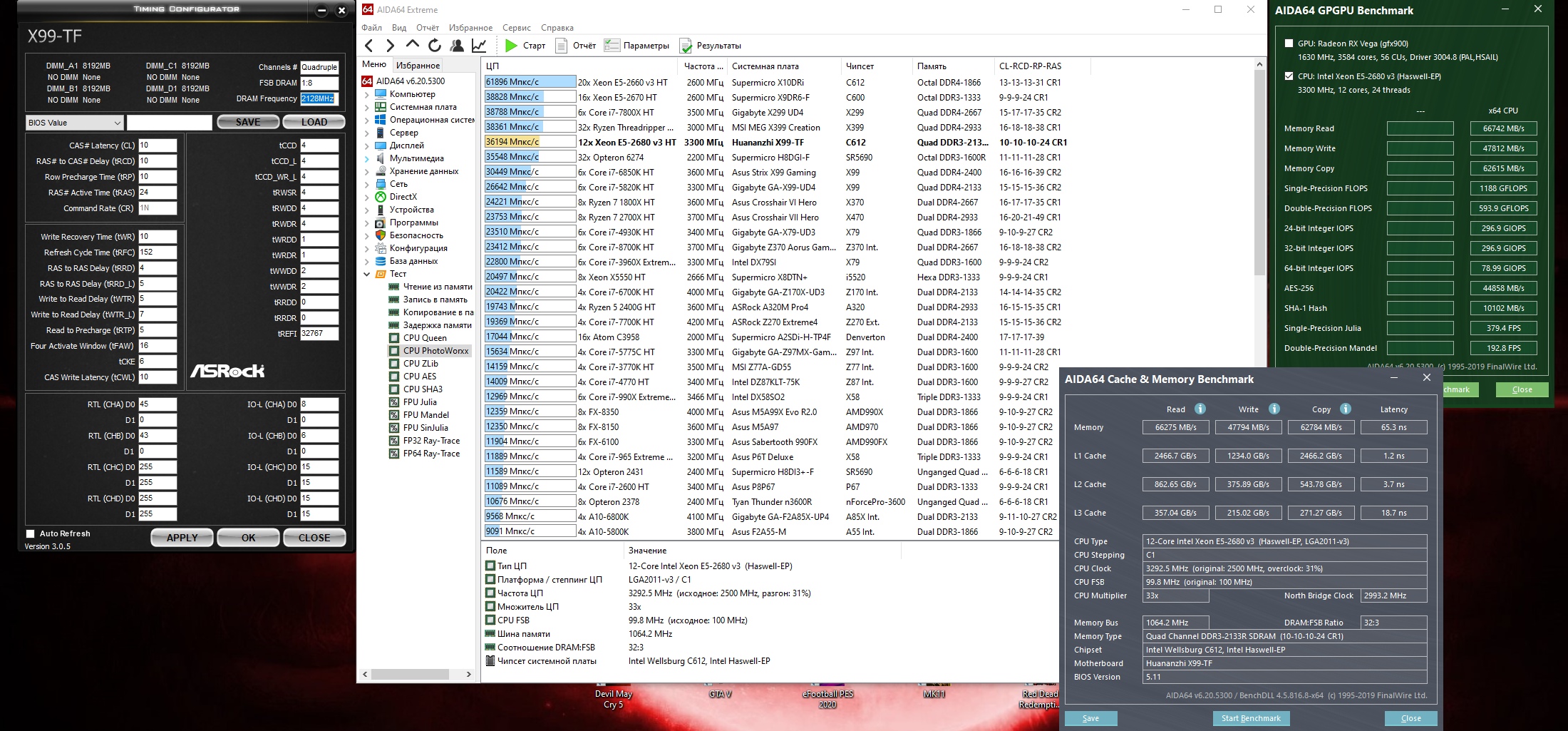Viewport: 1568px width, 731px height.
Task: Click the graph icon in AIDA64 toolbar
Action: (x=479, y=46)
